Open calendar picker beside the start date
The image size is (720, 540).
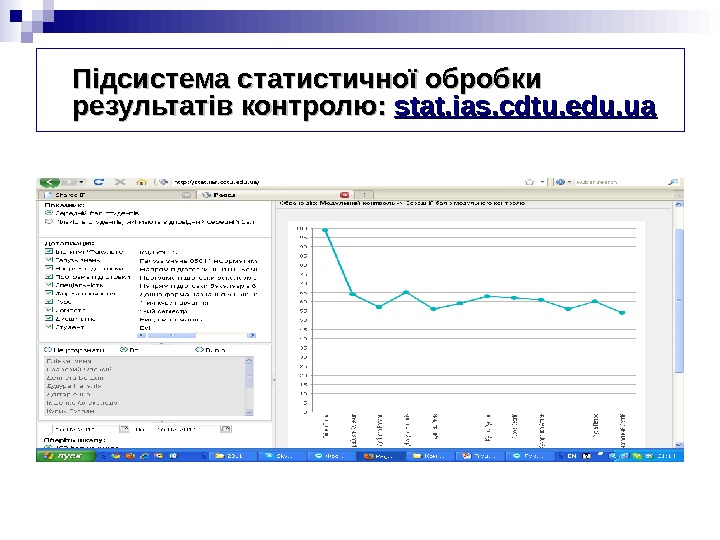coord(124,429)
